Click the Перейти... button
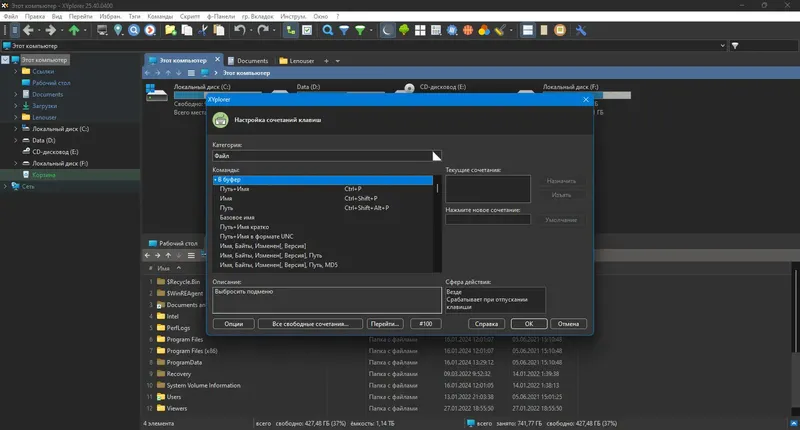Viewport: 800px width, 430px height. [385, 324]
